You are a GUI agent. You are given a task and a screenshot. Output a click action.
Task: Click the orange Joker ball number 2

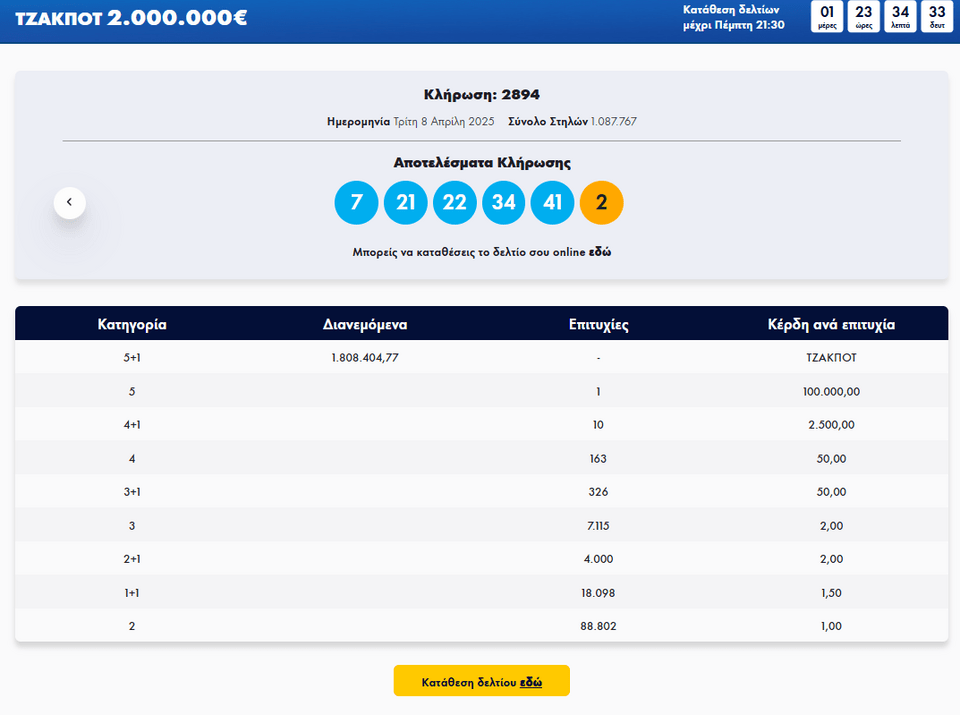(x=601, y=203)
